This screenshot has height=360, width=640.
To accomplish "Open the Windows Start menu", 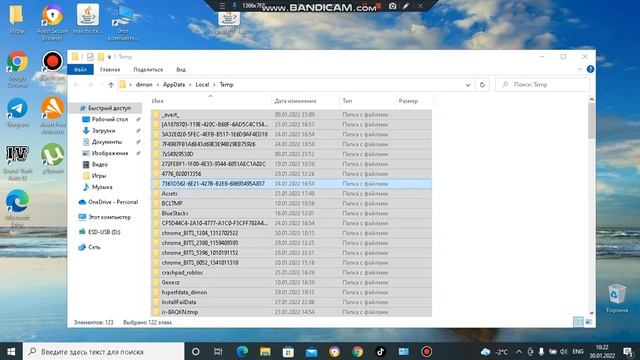I will pyautogui.click(x=11, y=351).
